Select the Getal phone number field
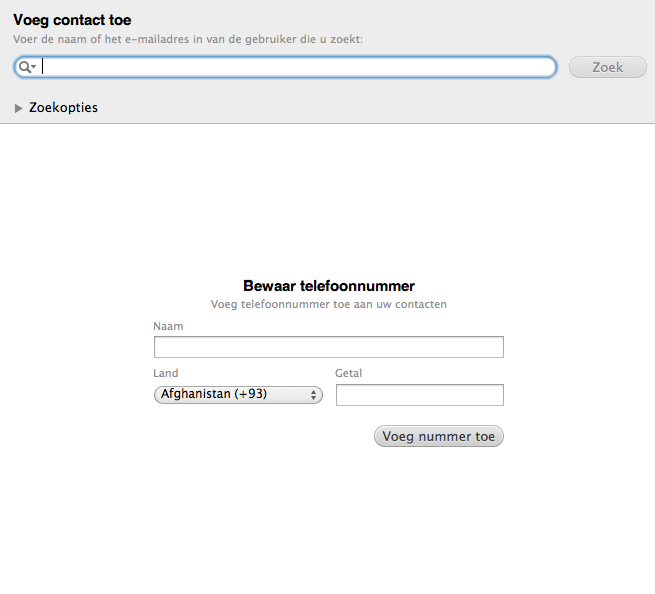This screenshot has height=594, width=655. point(419,395)
